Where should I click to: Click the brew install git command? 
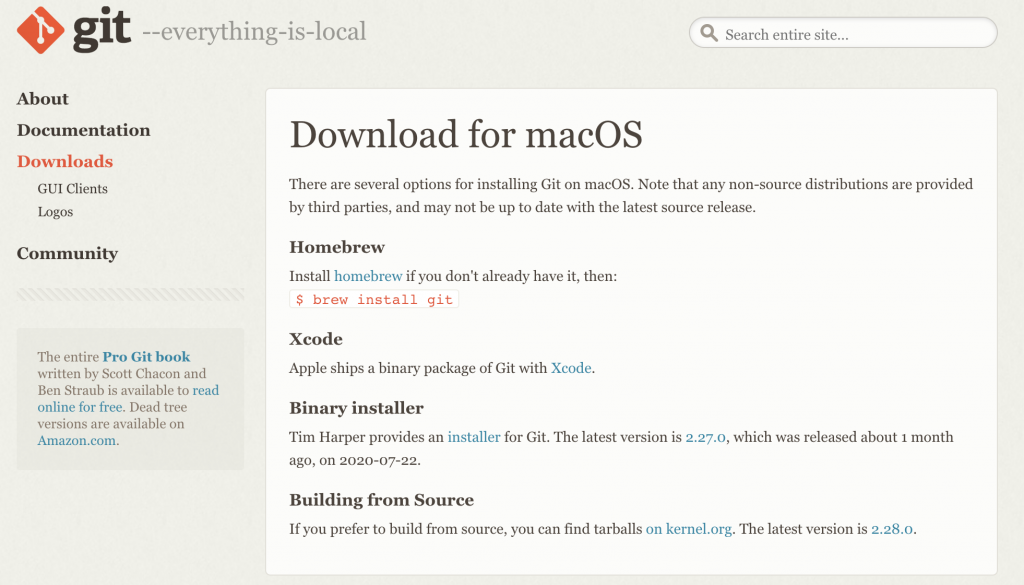(x=374, y=299)
